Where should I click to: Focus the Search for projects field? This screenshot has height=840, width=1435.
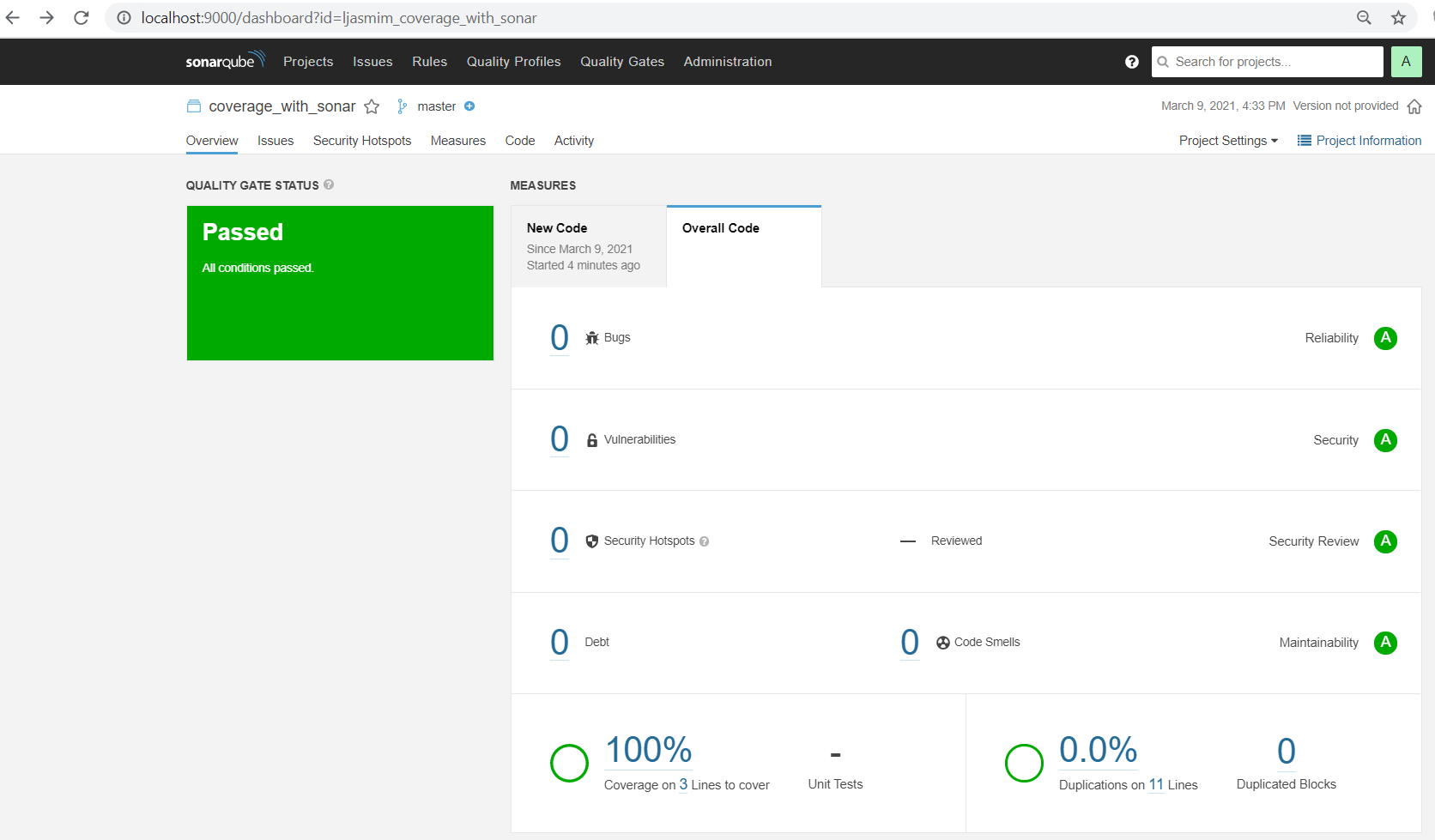pos(1267,62)
